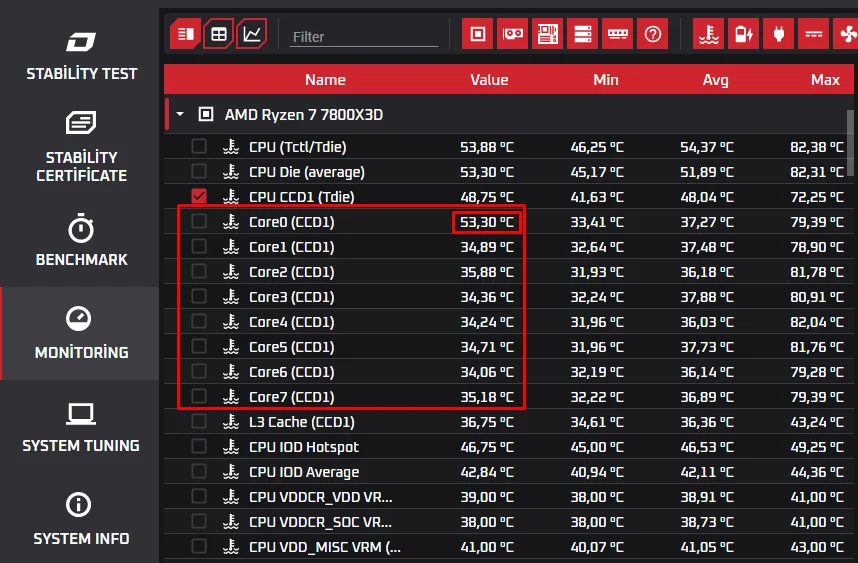This screenshot has height=563, width=858.
Task: Sort by the Name column header
Action: click(x=325, y=80)
